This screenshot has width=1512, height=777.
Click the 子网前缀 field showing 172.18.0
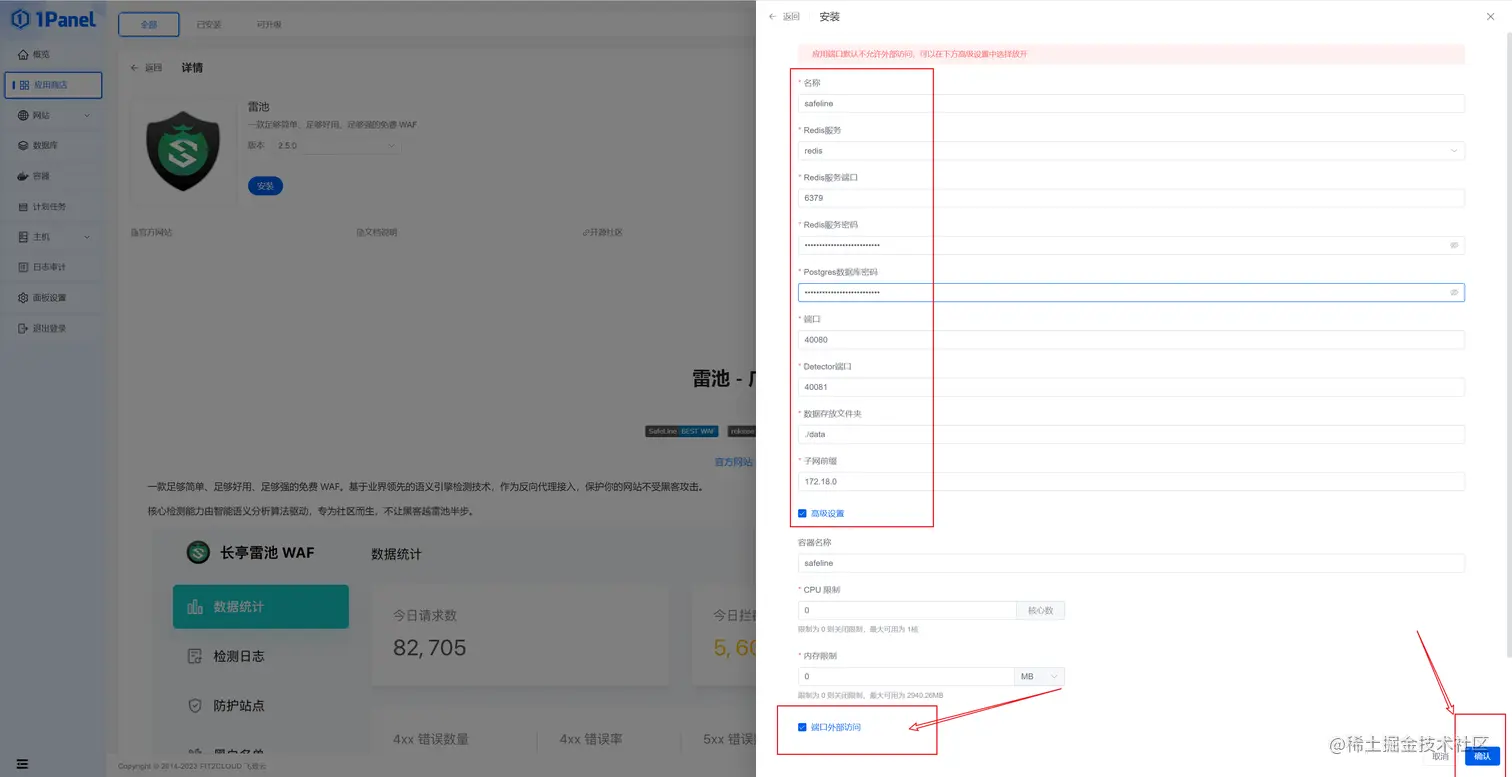[x=1131, y=481]
